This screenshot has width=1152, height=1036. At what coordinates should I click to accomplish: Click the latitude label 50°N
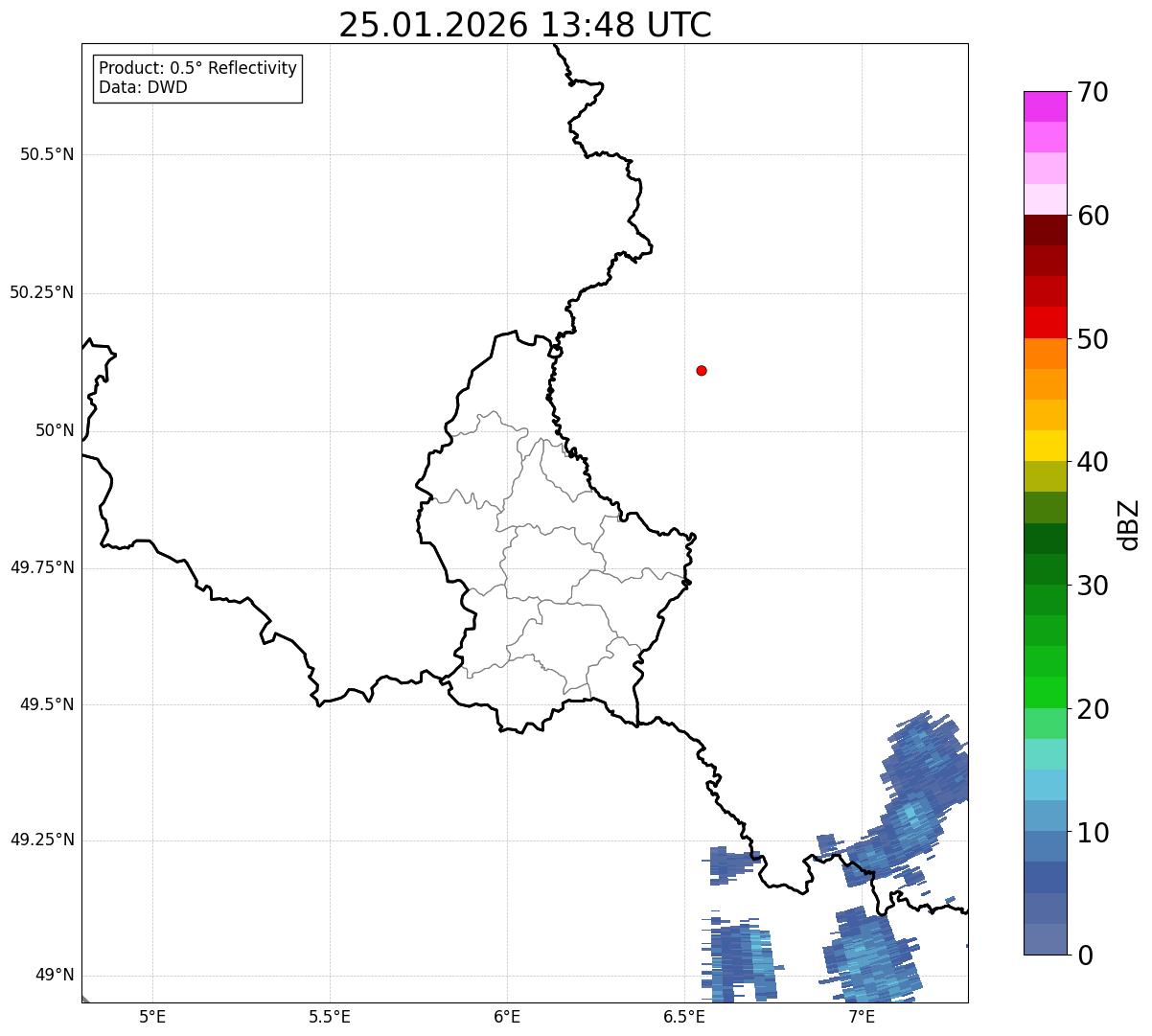tap(55, 430)
